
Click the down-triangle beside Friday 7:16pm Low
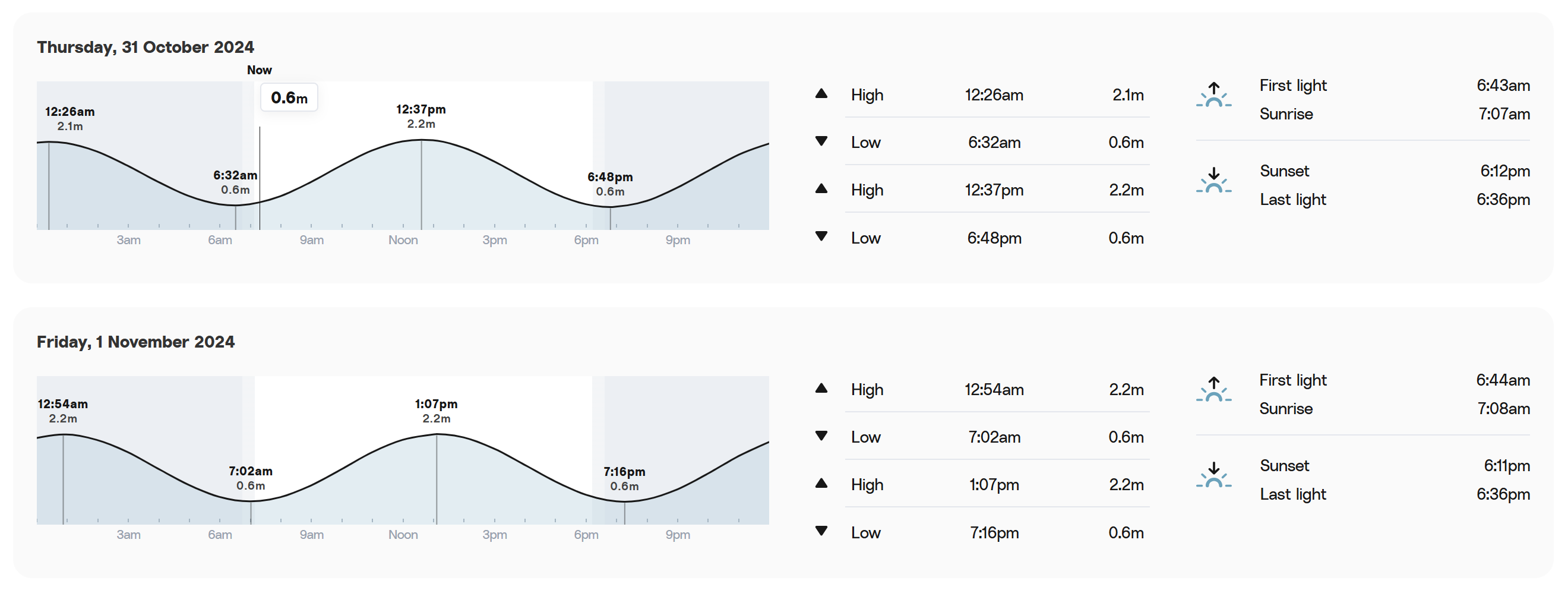coord(821,531)
